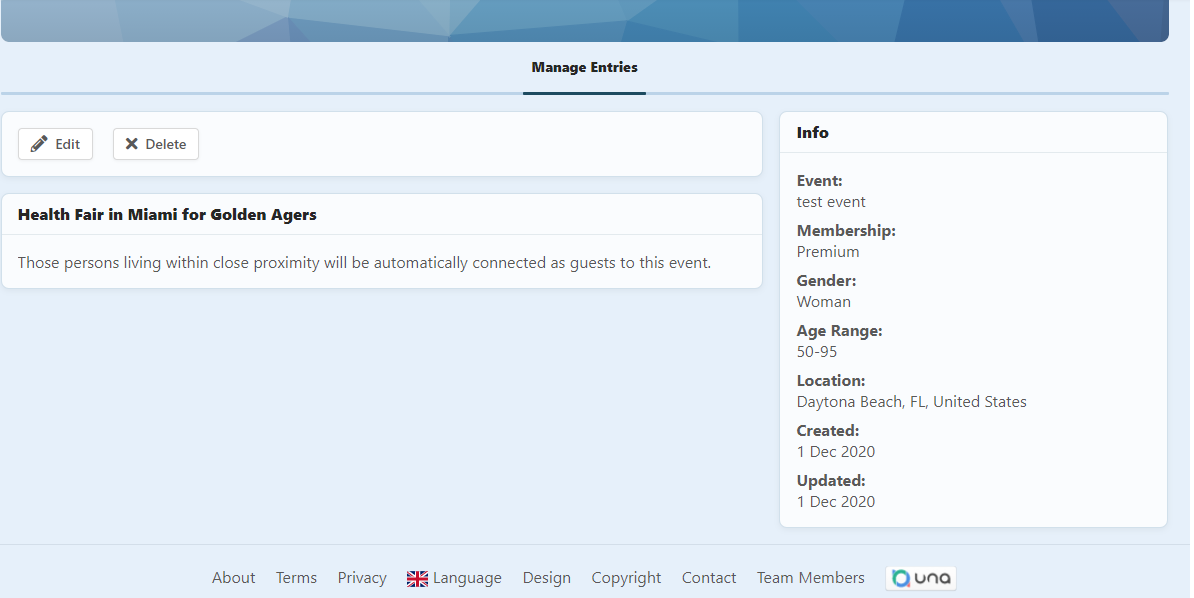Click the UK flag icon in the footer

(417, 578)
